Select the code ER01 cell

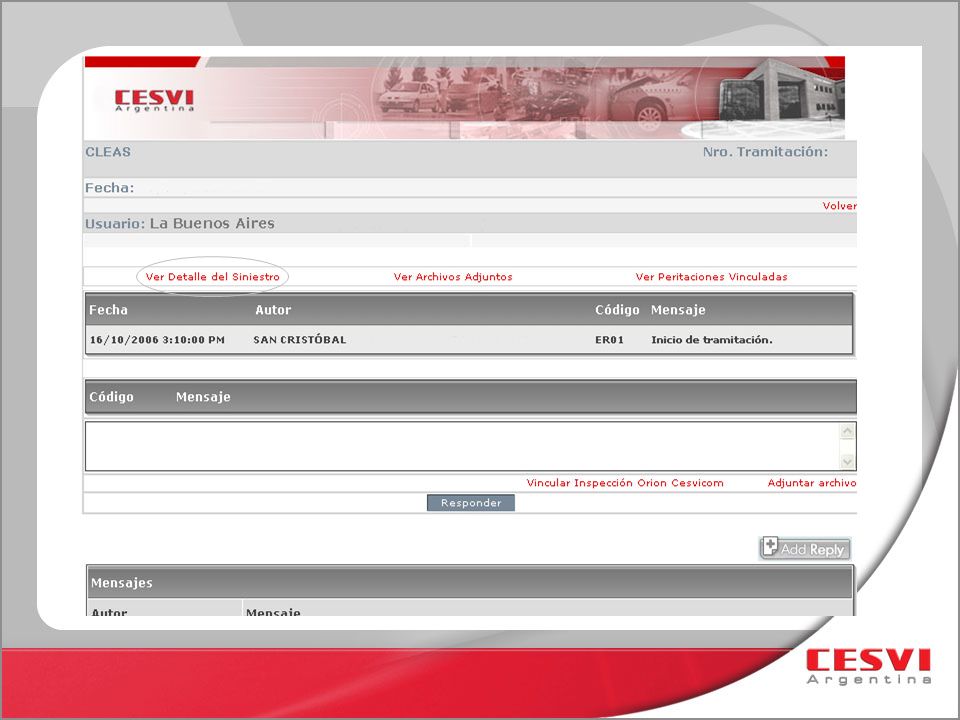[x=609, y=340]
